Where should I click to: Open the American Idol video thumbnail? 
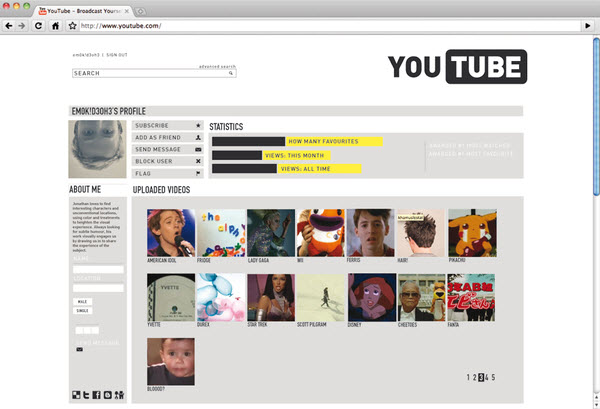coord(171,233)
